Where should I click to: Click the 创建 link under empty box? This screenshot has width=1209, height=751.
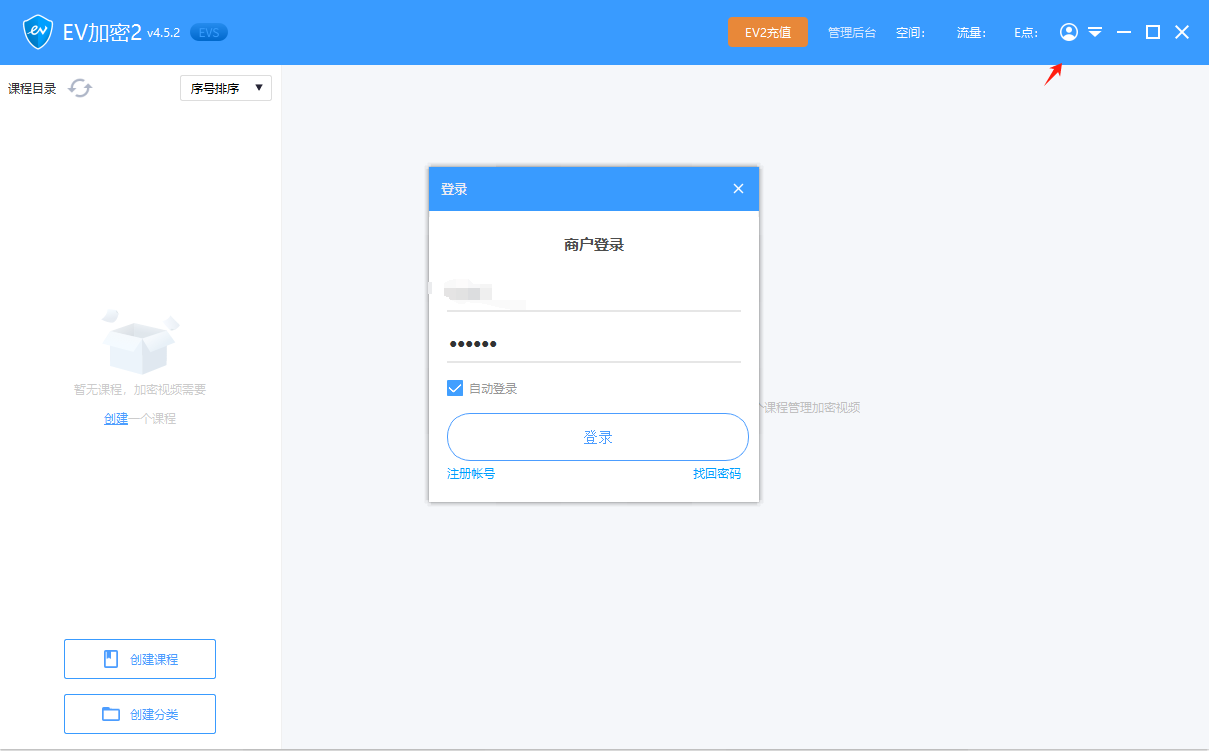(x=116, y=419)
